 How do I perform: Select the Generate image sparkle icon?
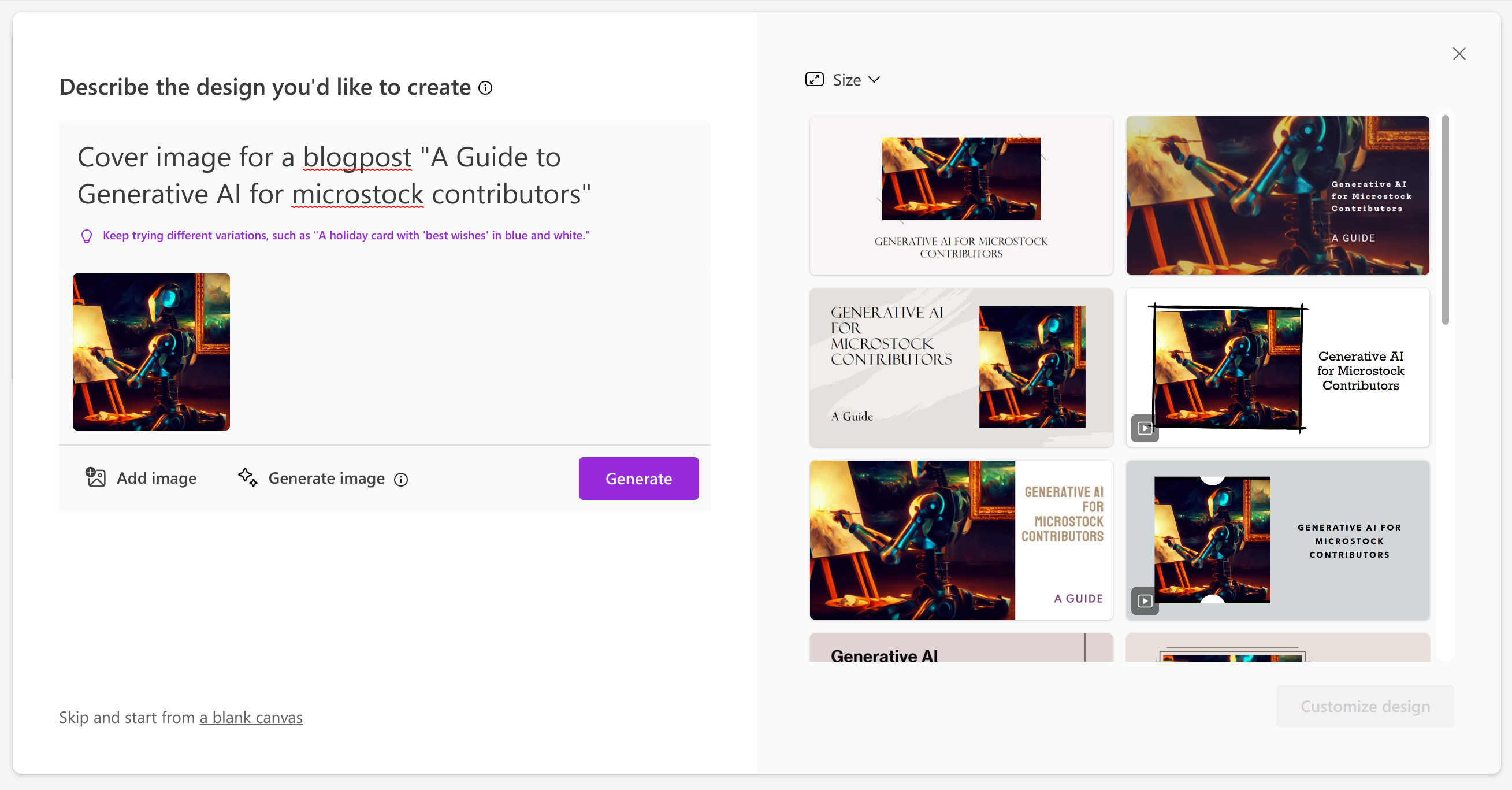pyautogui.click(x=248, y=479)
